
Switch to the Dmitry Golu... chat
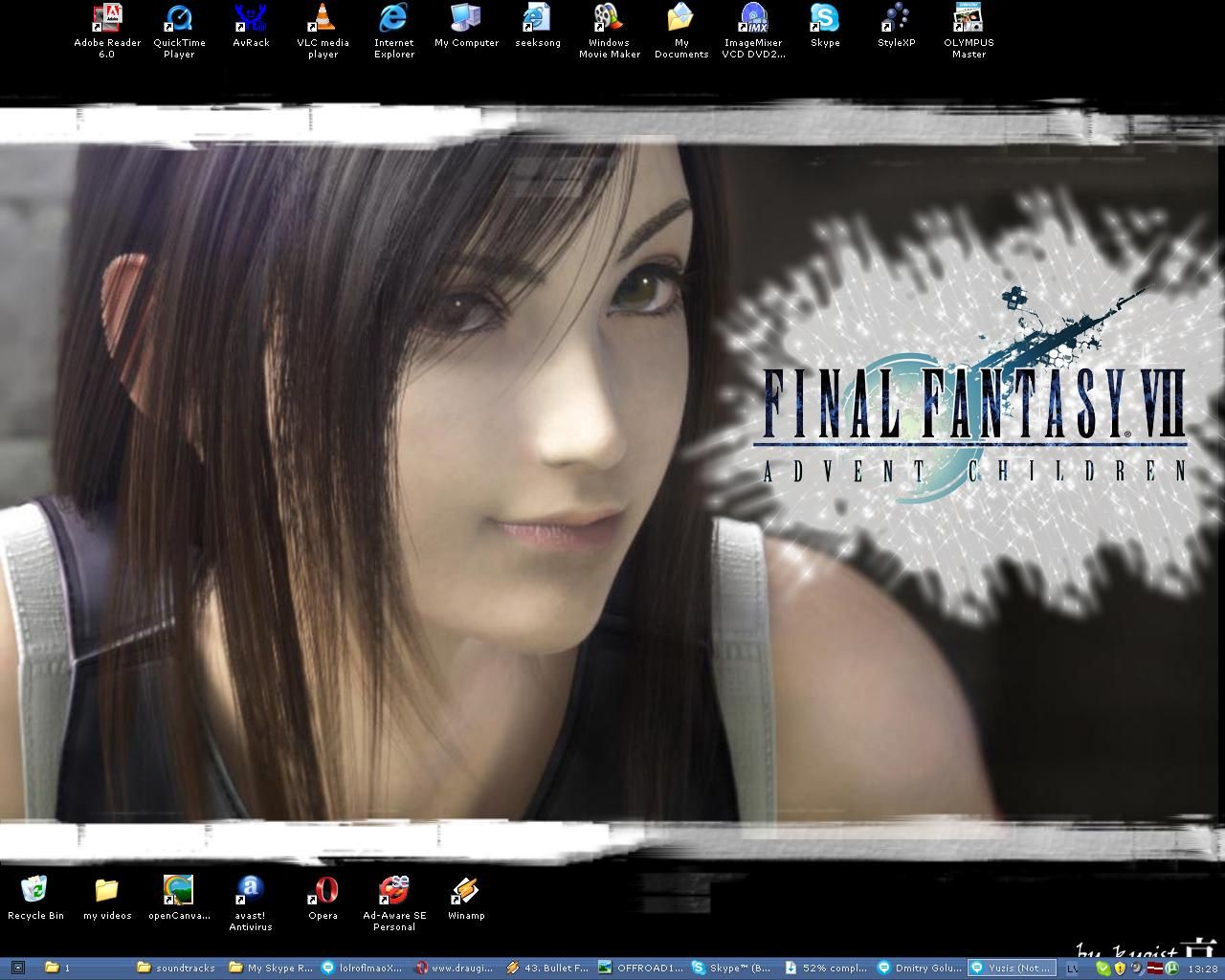(x=918, y=969)
